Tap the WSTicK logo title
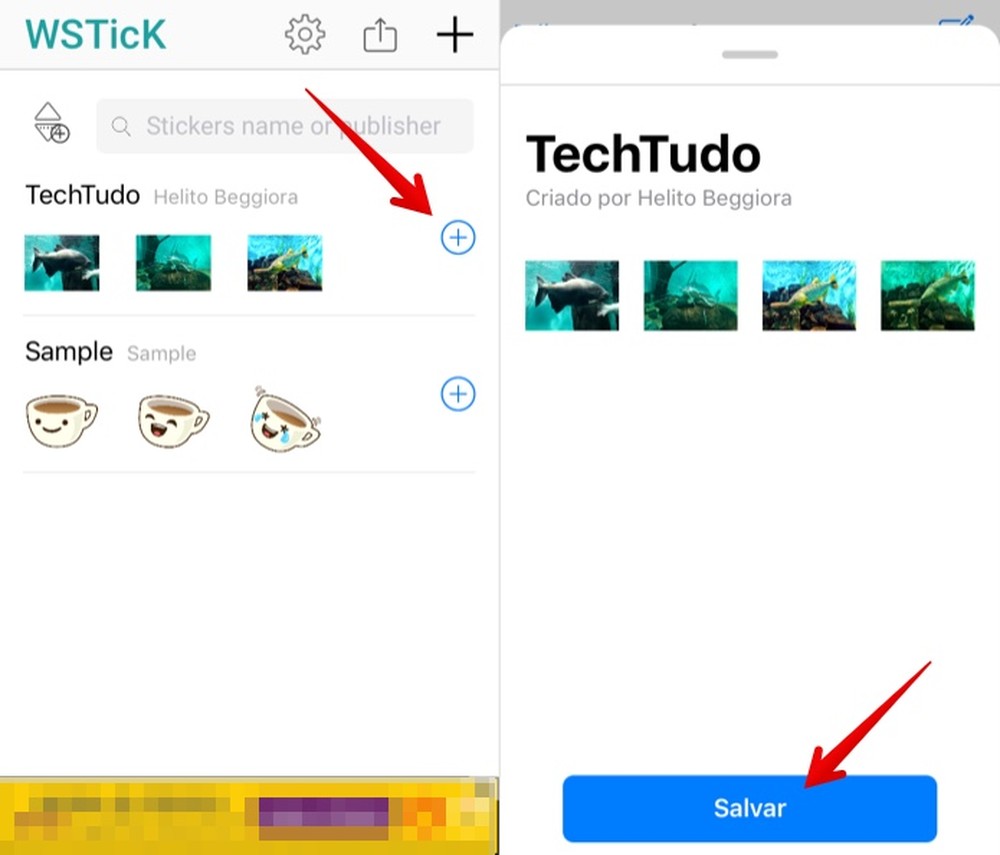 coord(96,34)
